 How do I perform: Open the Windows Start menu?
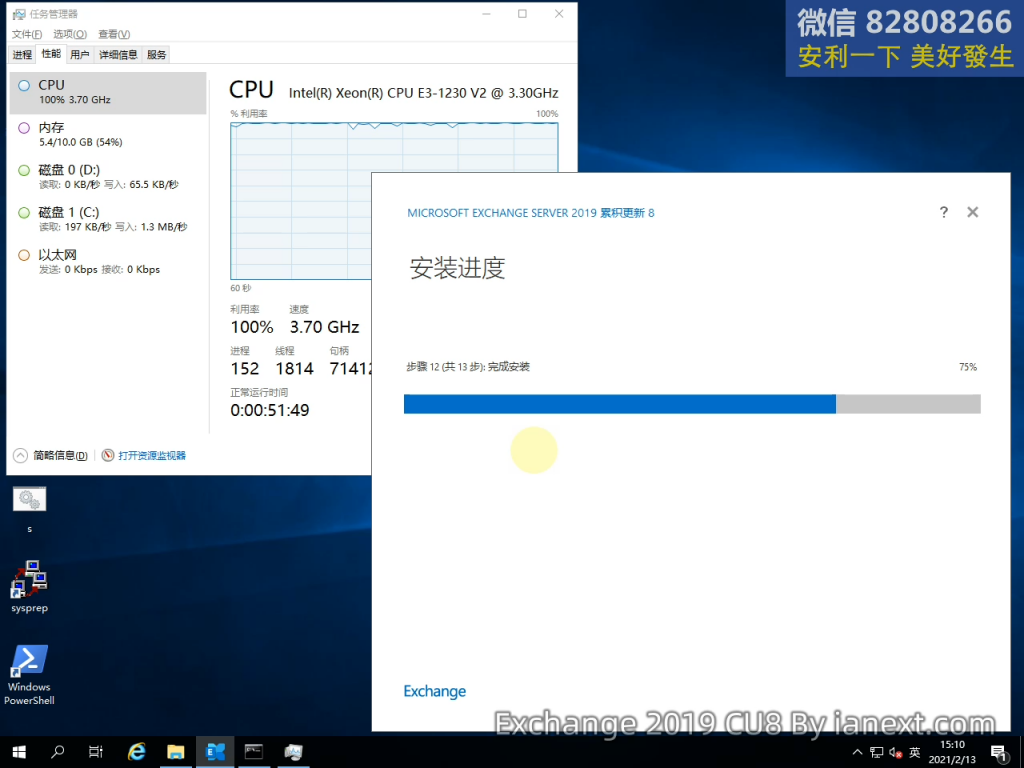19,751
